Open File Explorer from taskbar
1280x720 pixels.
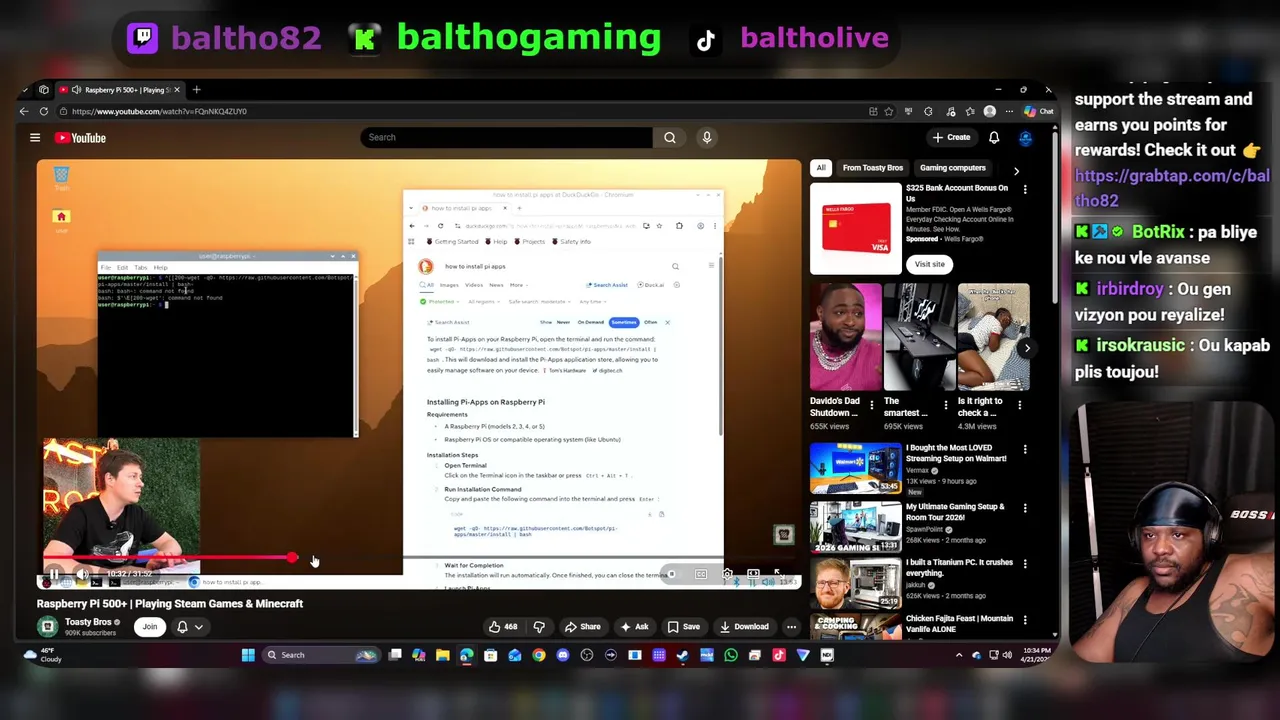coord(443,655)
